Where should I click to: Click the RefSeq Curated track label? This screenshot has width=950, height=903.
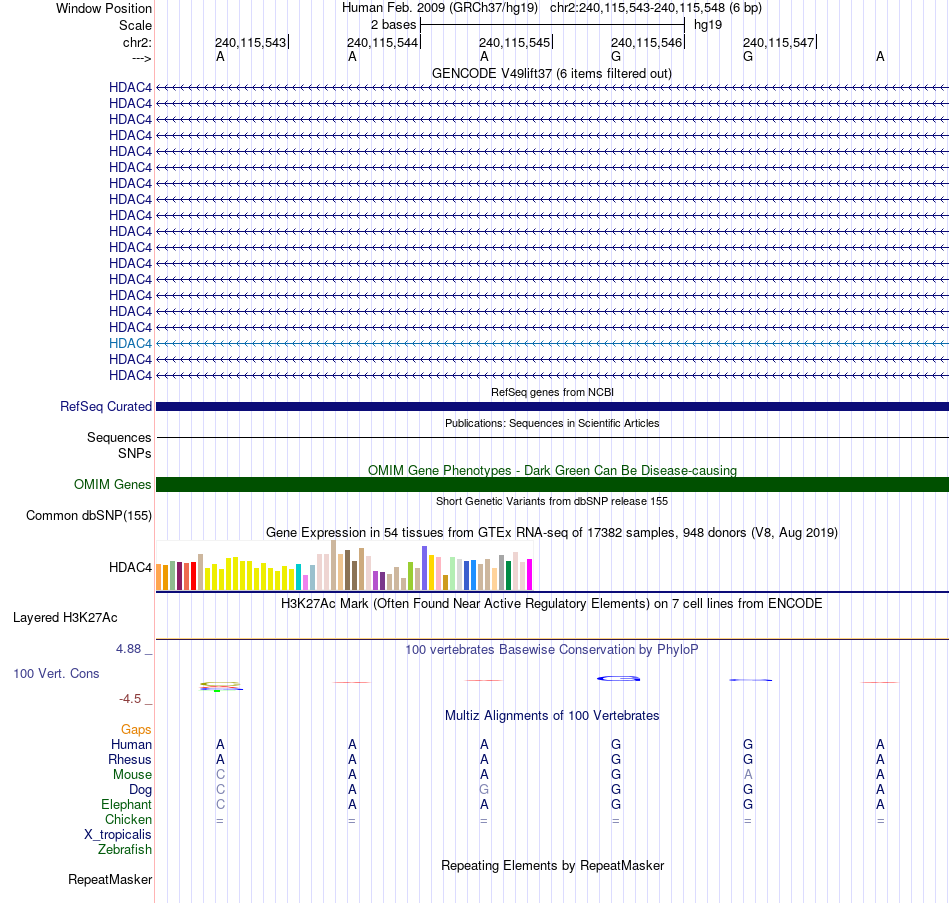105,407
